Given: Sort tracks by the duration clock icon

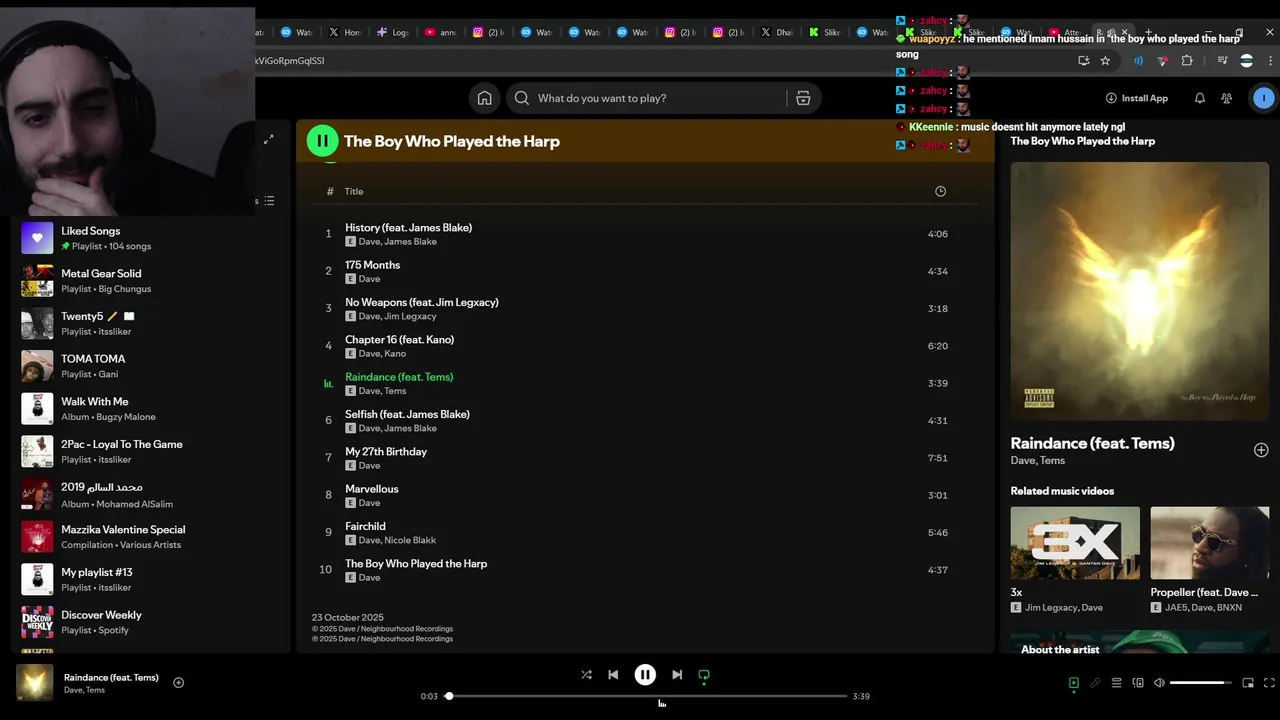Looking at the screenshot, I should pyautogui.click(x=940, y=191).
